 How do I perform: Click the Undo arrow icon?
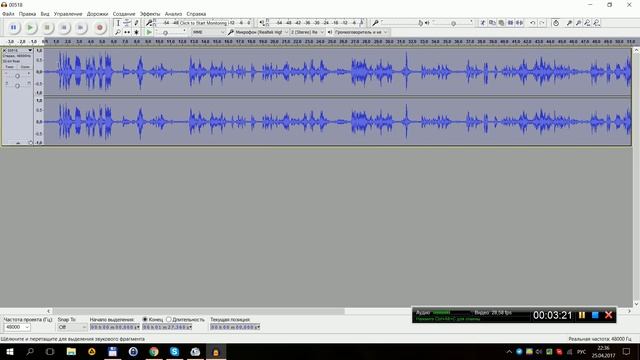(533, 23)
